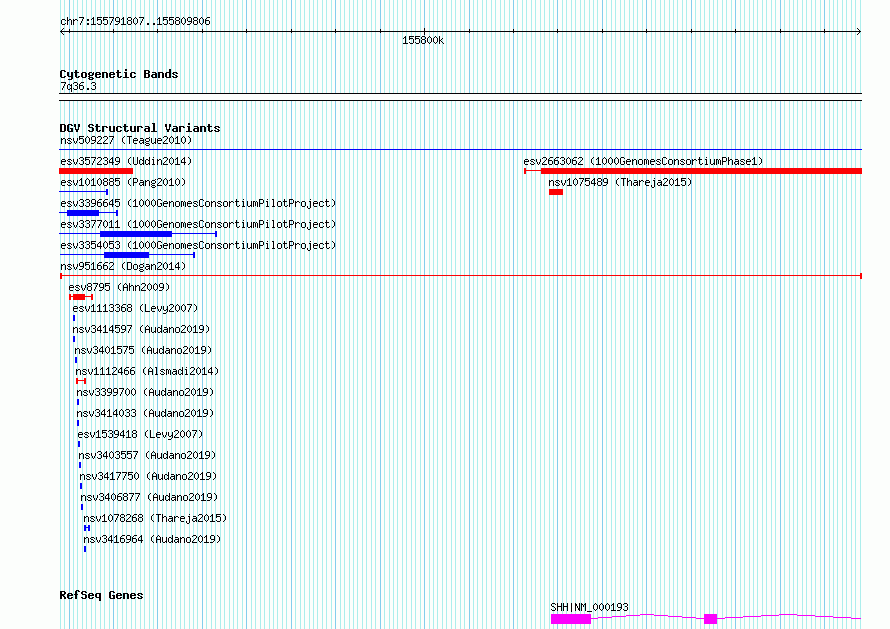Open variant nsv1078268 (Thareja2015)
This screenshot has width=890, height=629.
point(155,518)
